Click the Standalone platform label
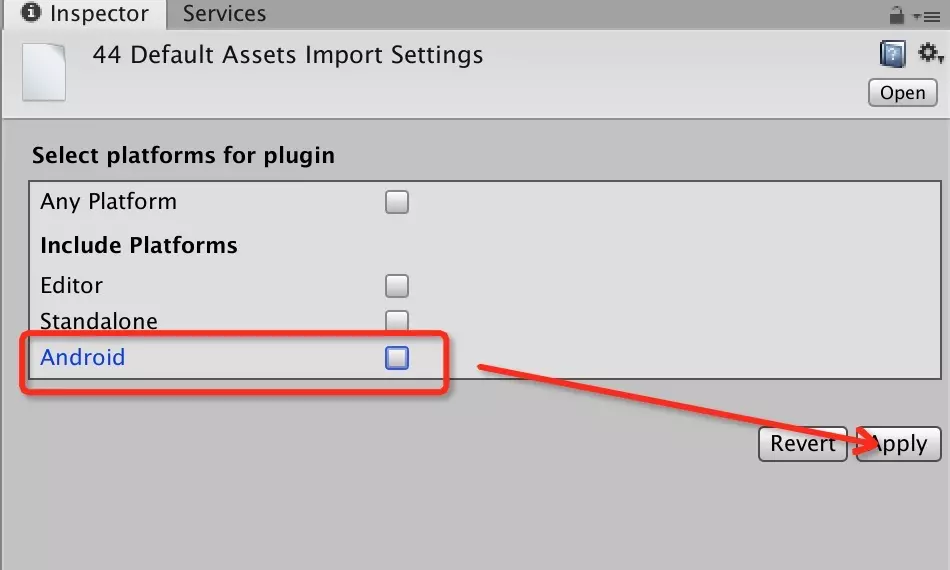 click(99, 321)
